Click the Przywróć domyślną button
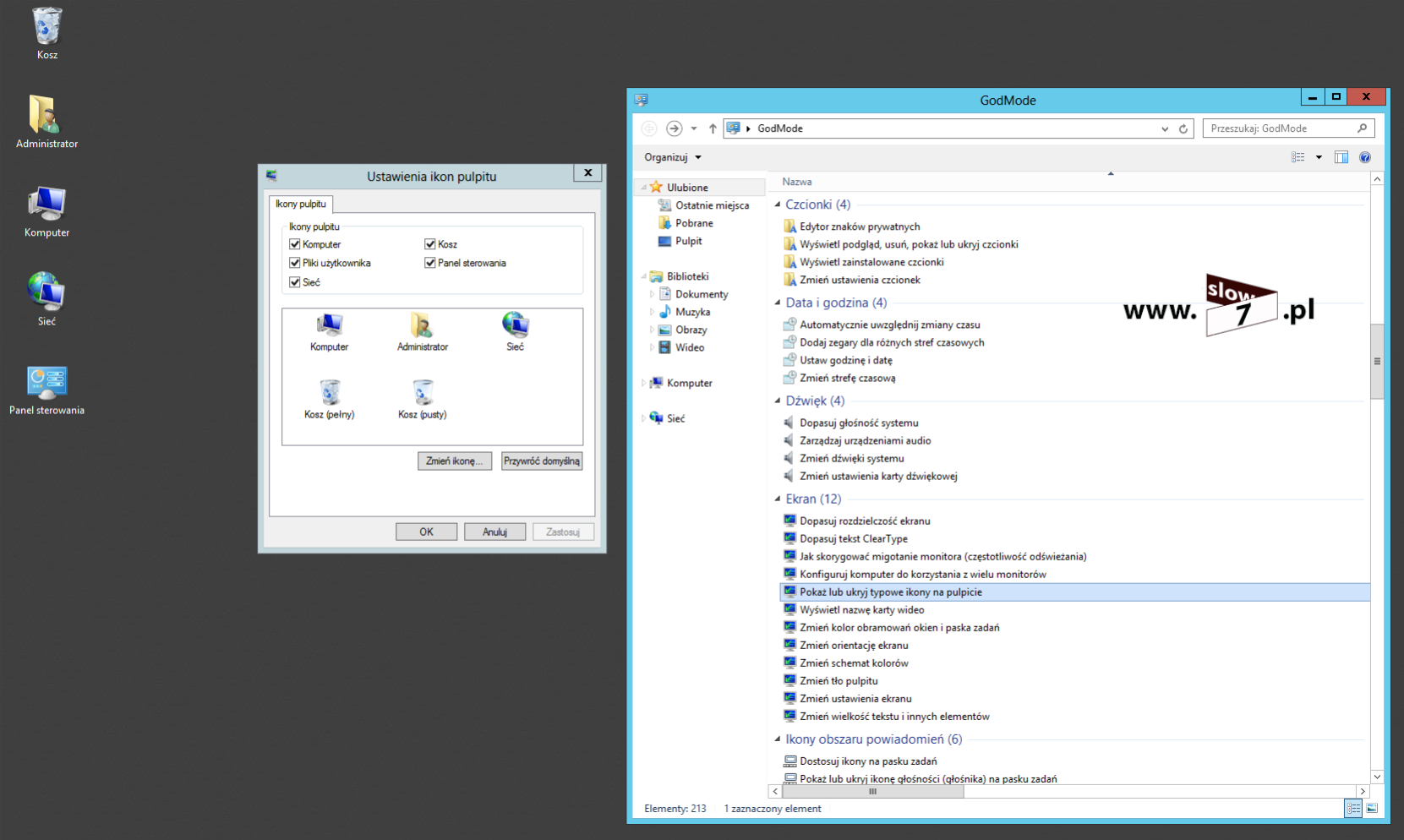This screenshot has width=1404, height=840. click(x=542, y=461)
